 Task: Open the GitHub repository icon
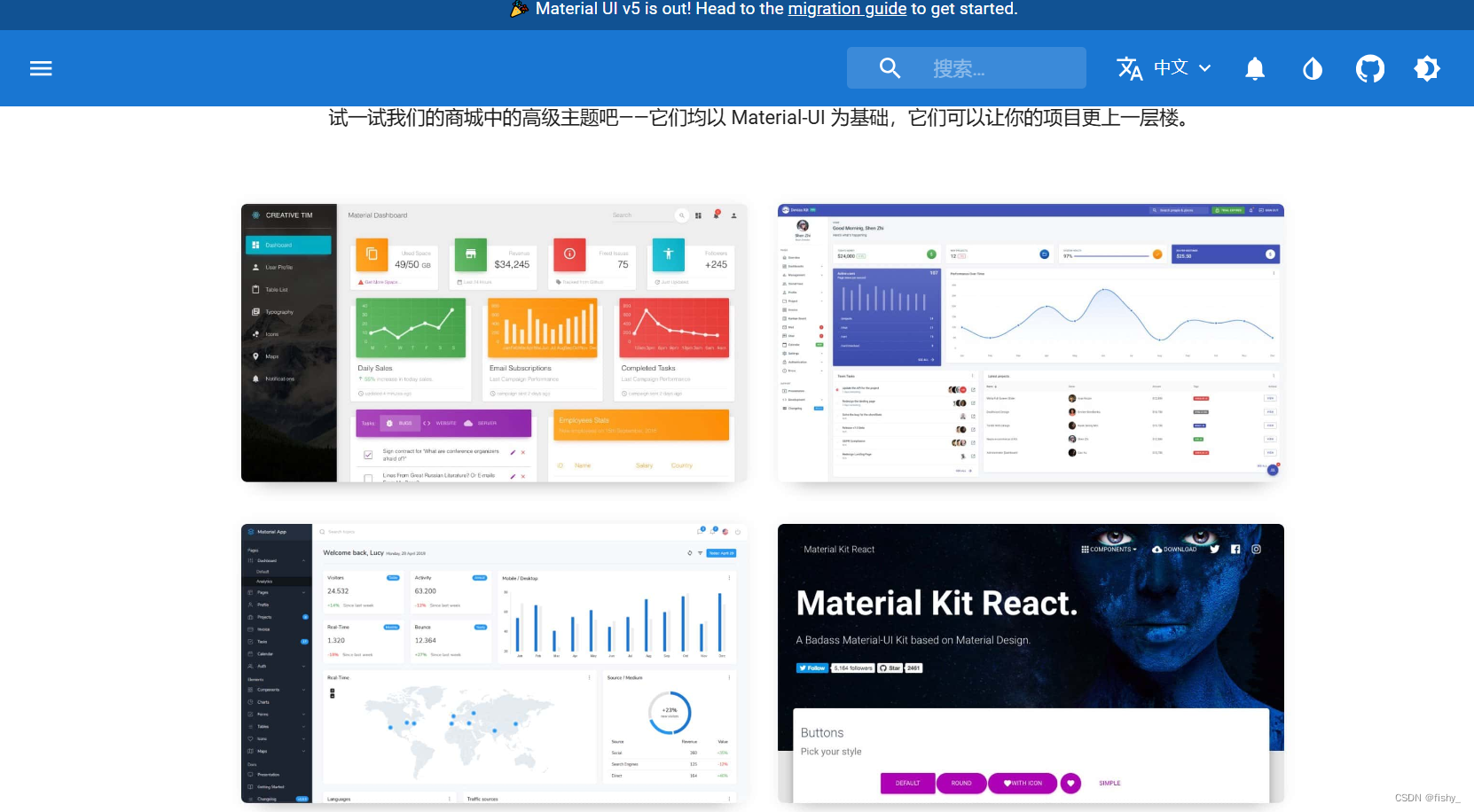tap(1370, 68)
